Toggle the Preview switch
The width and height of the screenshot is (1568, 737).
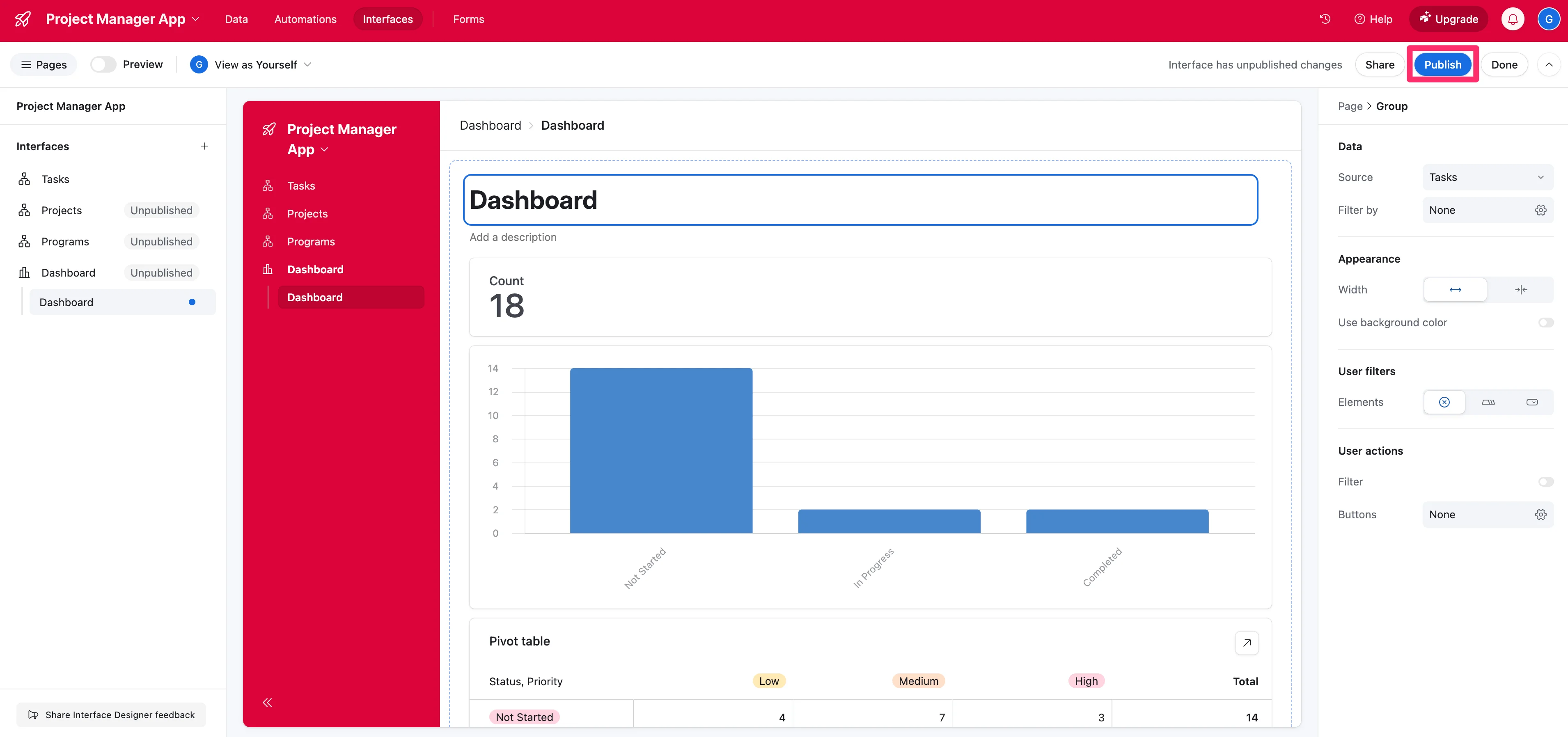103,64
